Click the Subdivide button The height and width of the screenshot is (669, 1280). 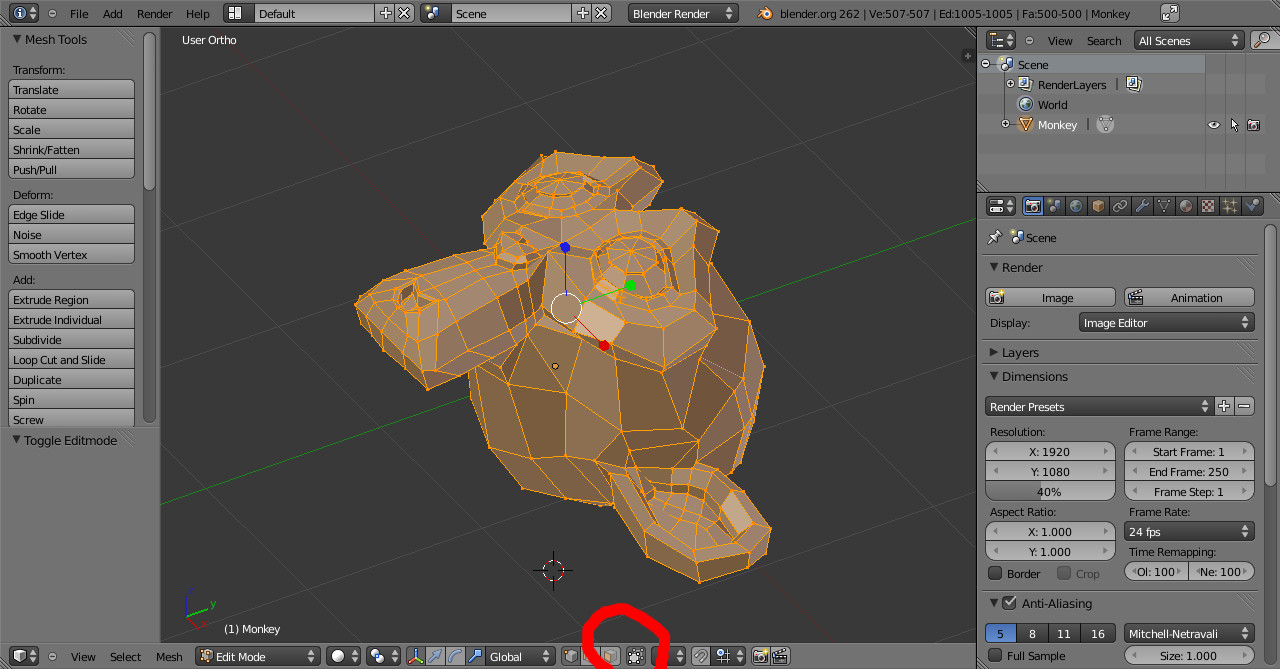click(71, 339)
